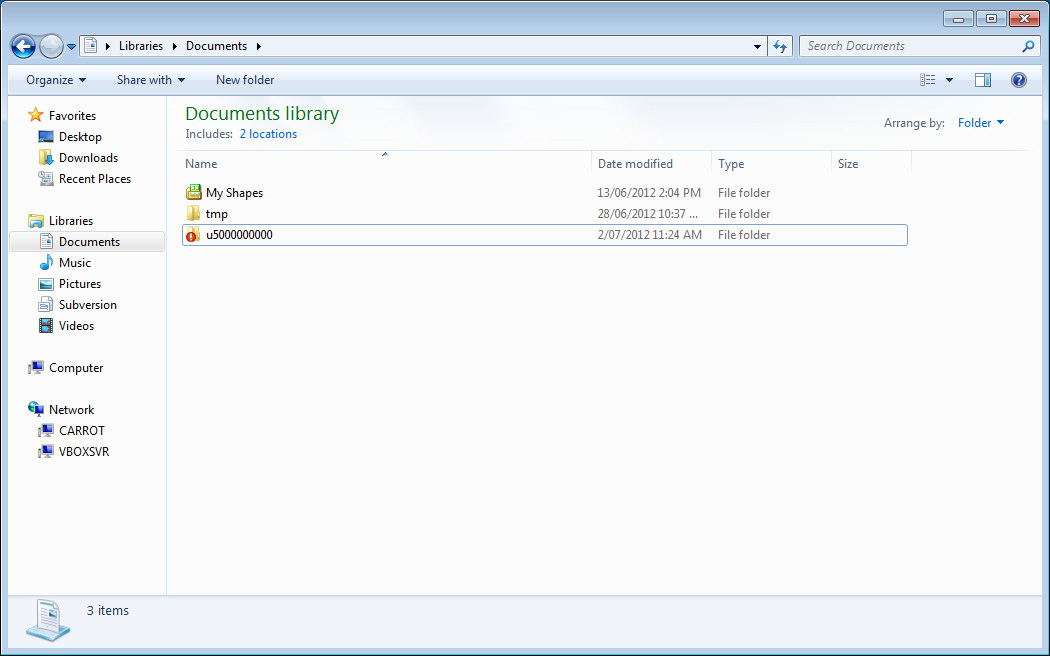Open Computer in the navigation pane
Screen dimensions: 1050x656
coord(73,367)
